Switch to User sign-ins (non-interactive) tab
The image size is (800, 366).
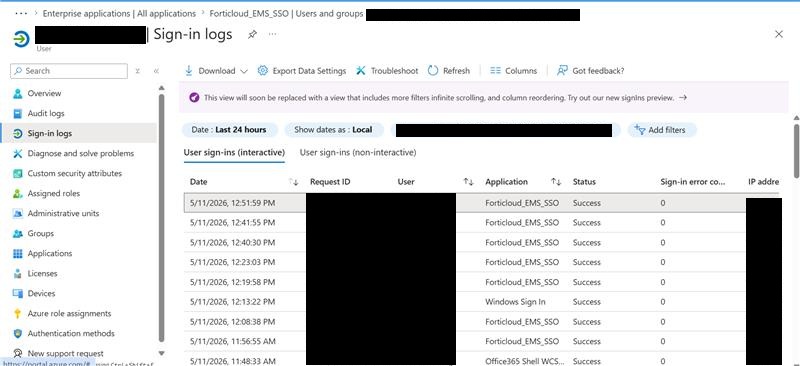coord(358,152)
